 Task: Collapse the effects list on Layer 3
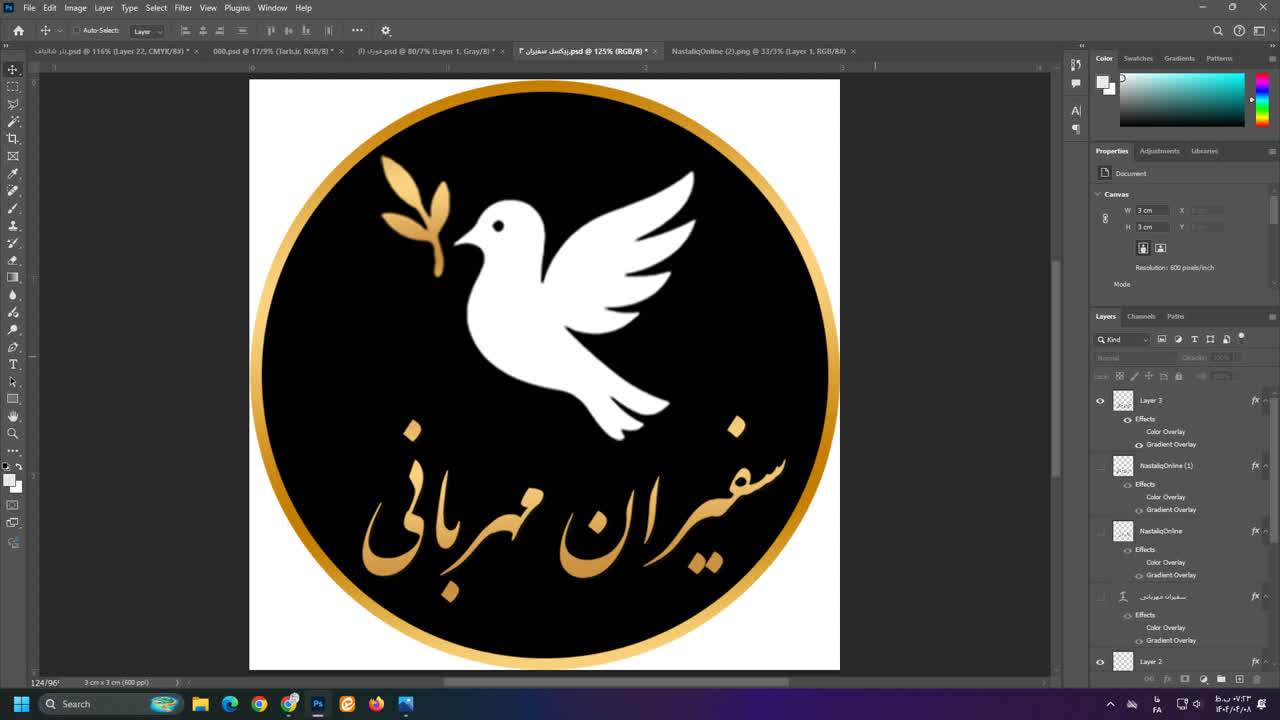pyautogui.click(x=1264, y=400)
